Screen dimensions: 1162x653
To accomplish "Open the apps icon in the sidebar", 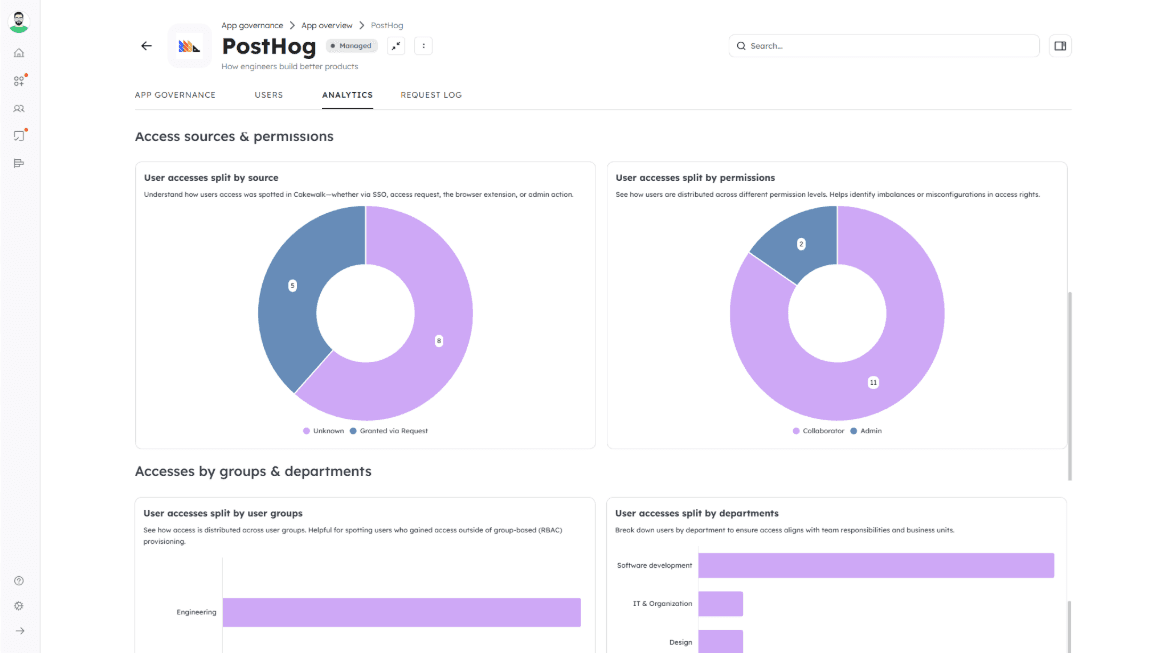I will [19, 81].
